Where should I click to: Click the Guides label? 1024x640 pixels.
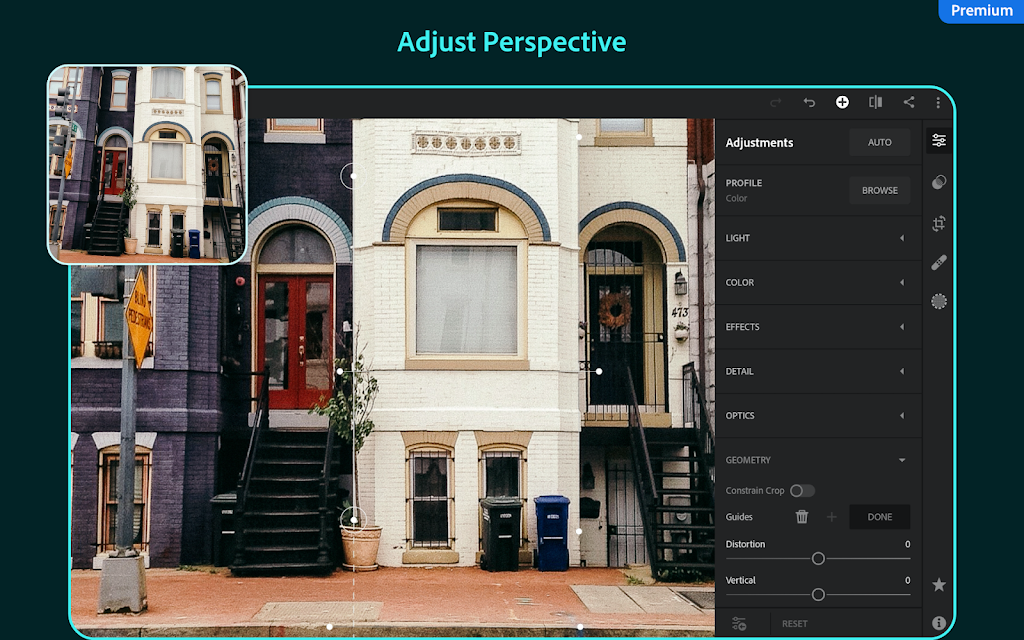pyautogui.click(x=739, y=517)
